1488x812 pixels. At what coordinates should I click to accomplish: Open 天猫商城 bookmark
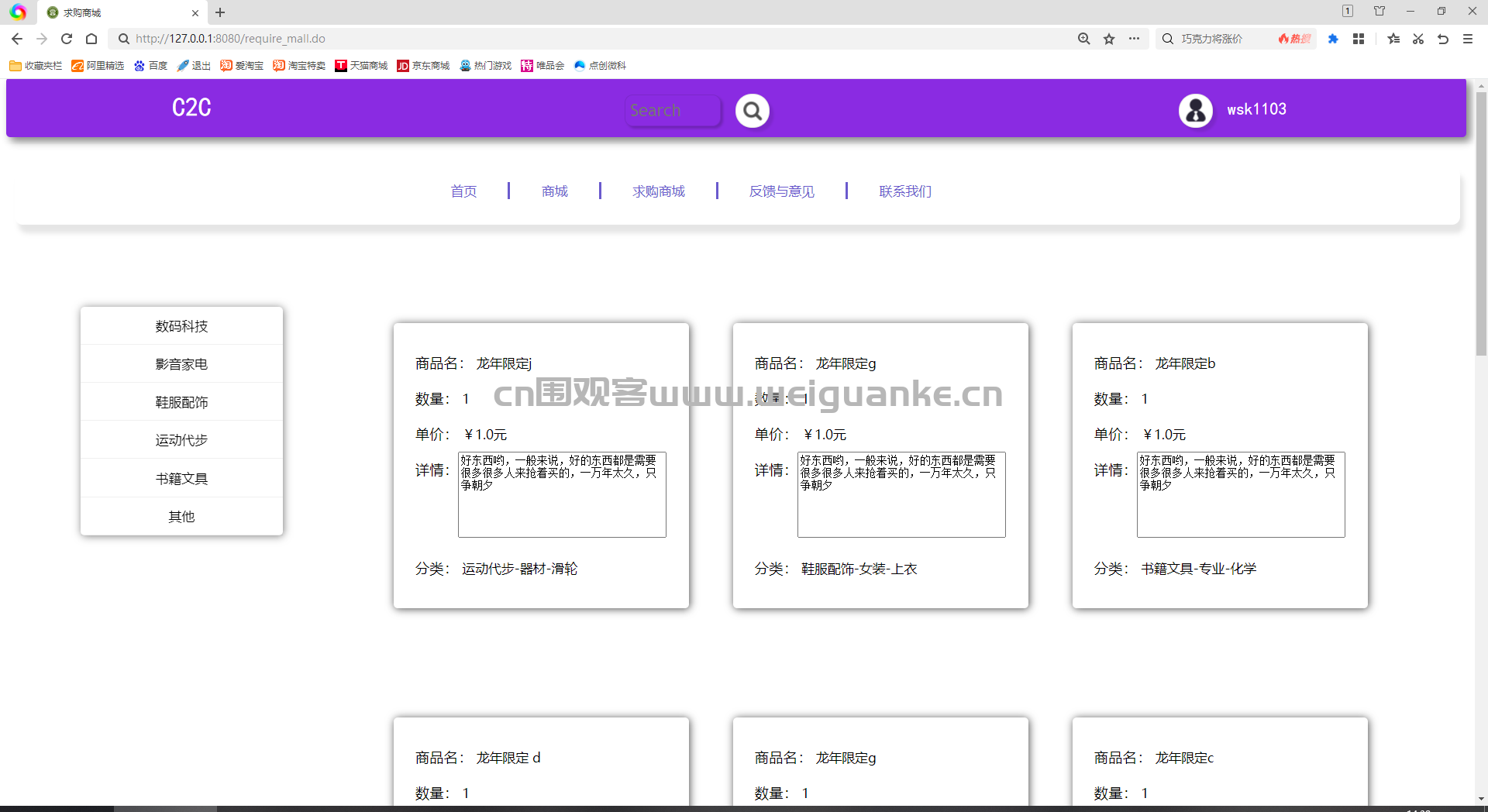click(361, 66)
